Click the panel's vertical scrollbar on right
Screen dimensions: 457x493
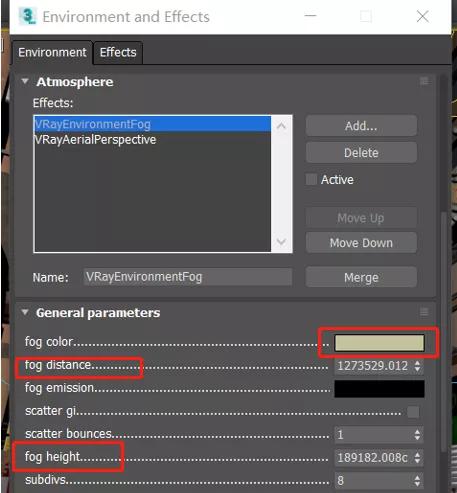pos(443,332)
